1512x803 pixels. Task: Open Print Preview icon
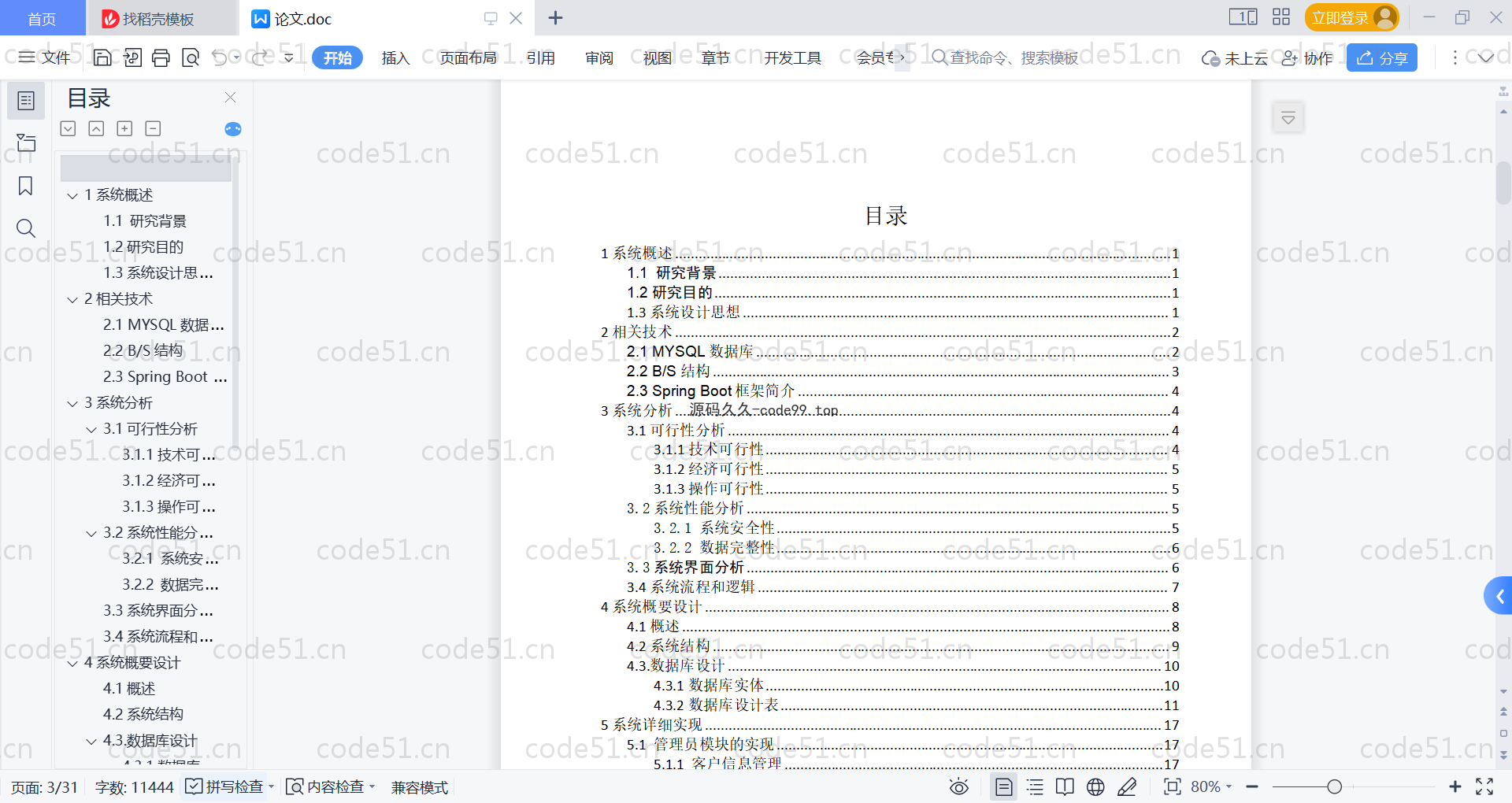coord(191,57)
